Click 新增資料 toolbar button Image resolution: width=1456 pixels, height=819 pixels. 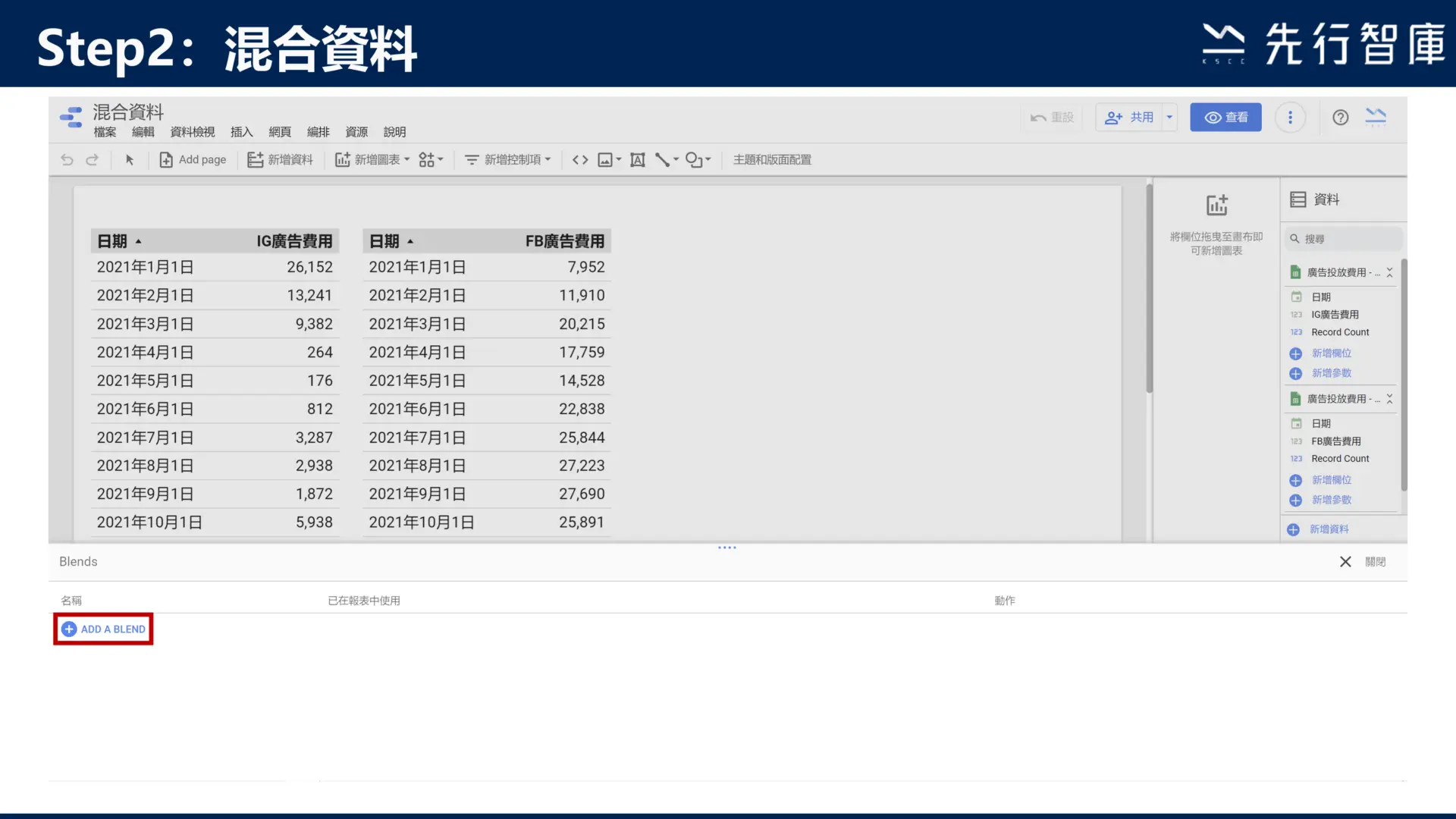(x=280, y=159)
